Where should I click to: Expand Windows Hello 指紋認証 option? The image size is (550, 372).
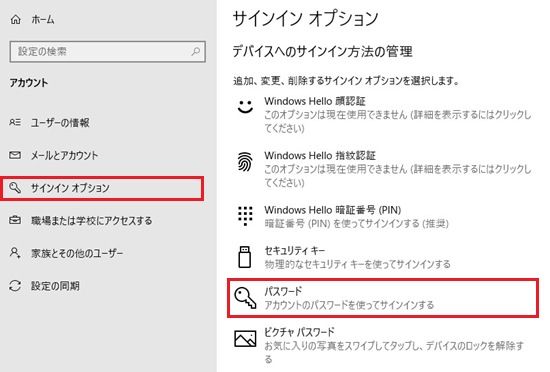pos(383,169)
